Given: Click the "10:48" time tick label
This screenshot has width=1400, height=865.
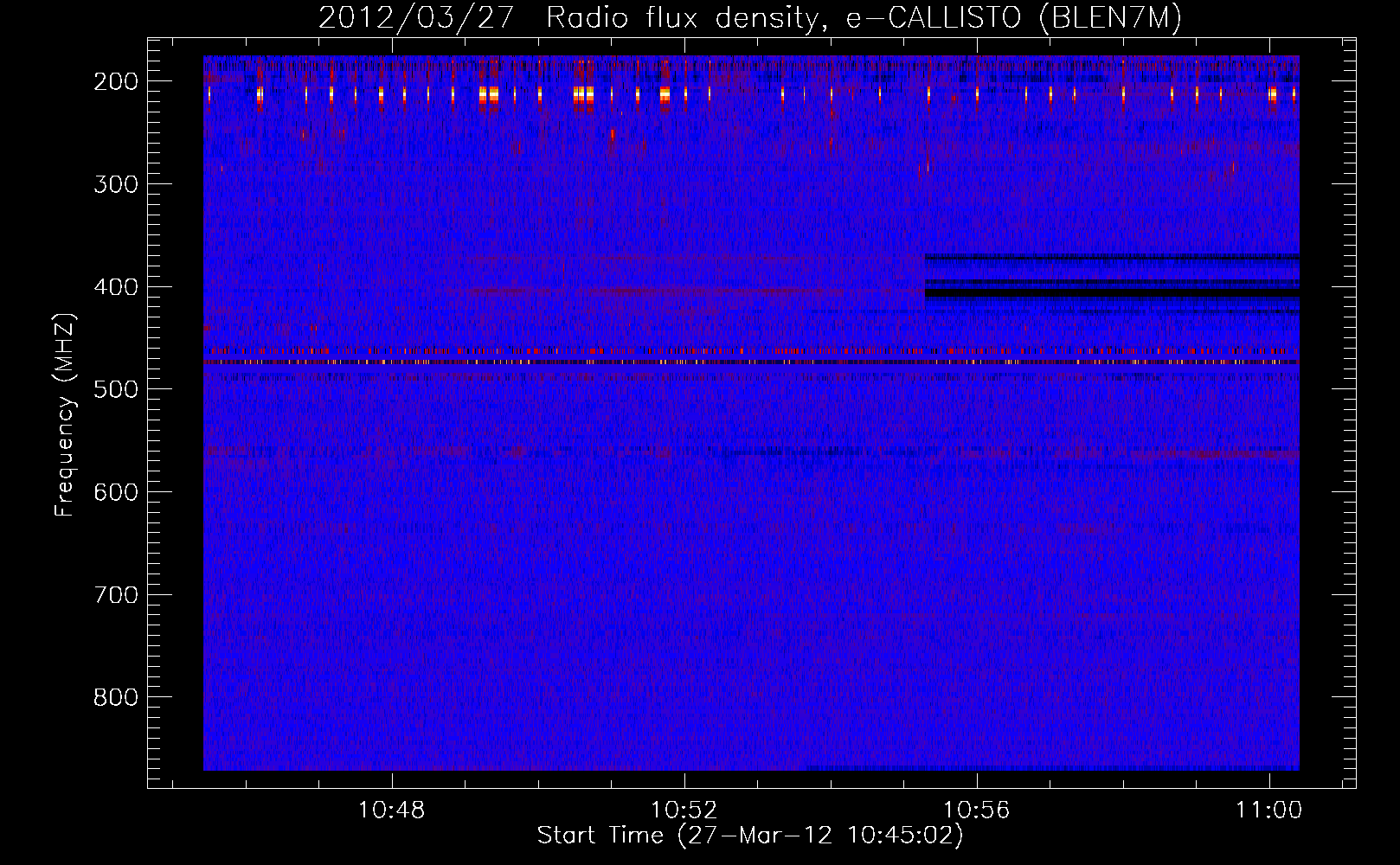Looking at the screenshot, I should tap(392, 811).
